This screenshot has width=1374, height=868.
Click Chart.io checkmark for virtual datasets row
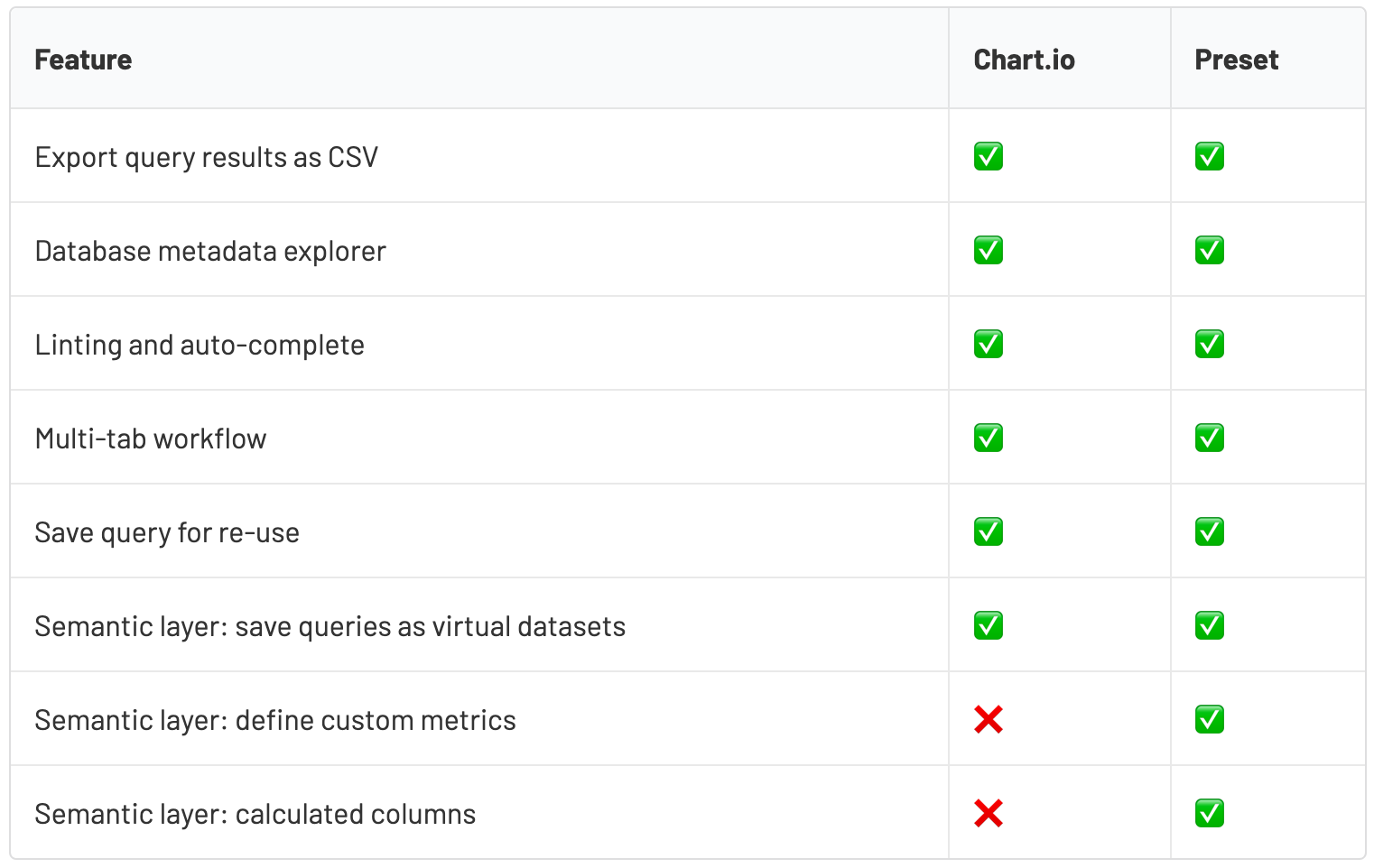point(989,626)
